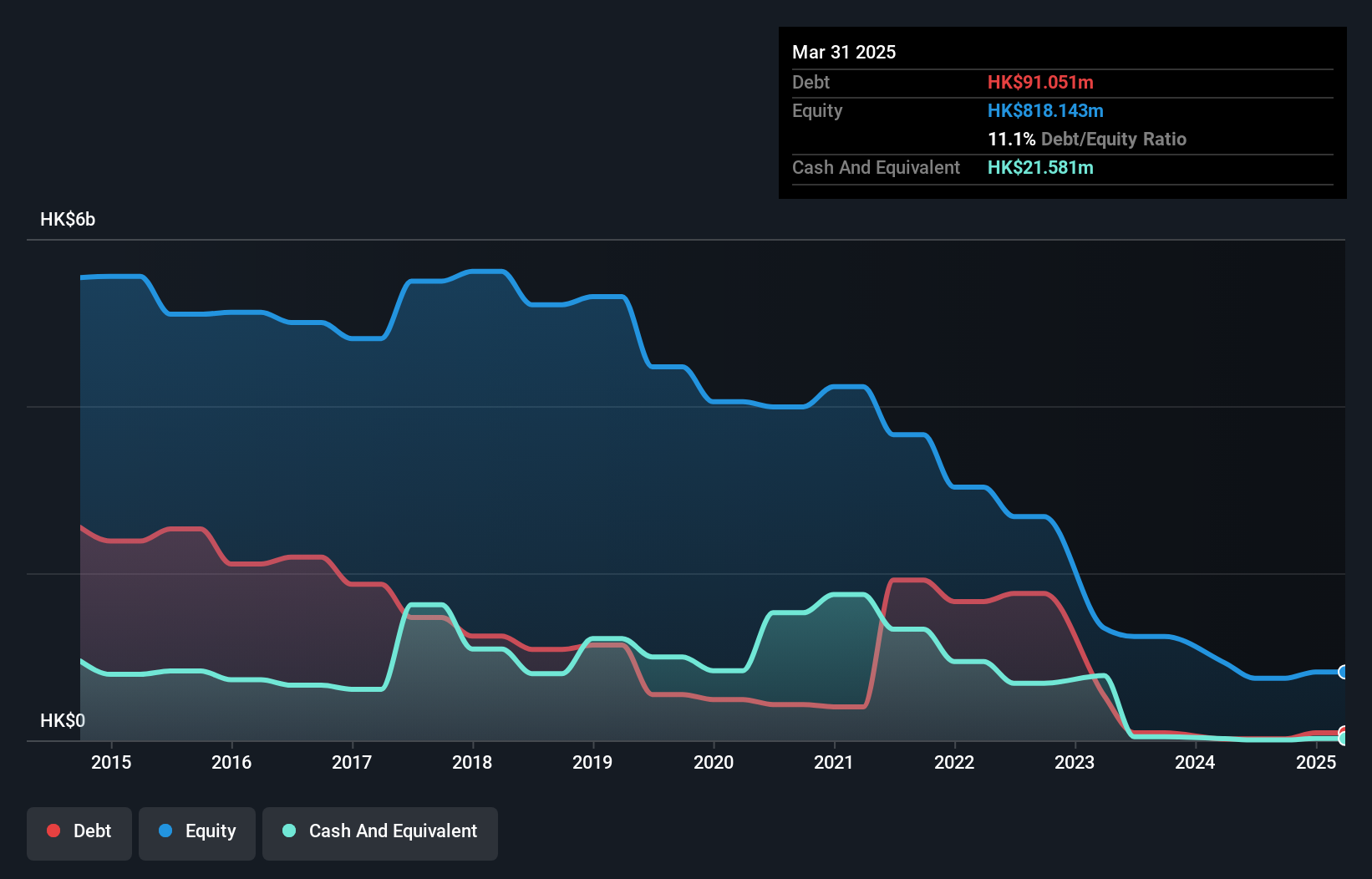Image resolution: width=1372 pixels, height=879 pixels.
Task: Click the HK$91.051m Debt value
Action: (1041, 83)
